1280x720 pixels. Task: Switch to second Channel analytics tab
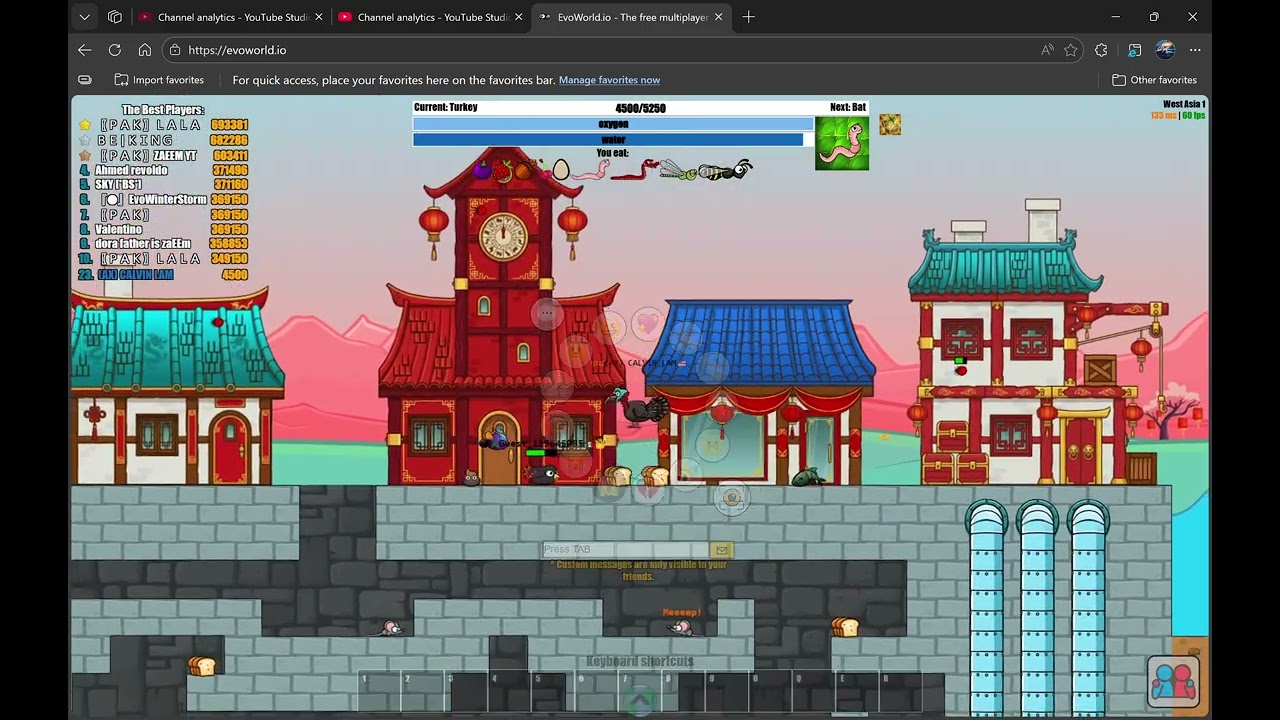click(x=432, y=17)
